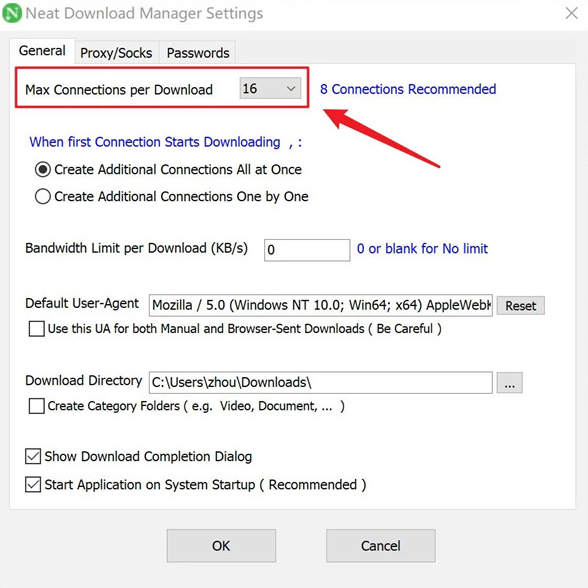Click the Neat Download Manager logo icon
Viewport: 588px width, 588px height.
[x=12, y=13]
